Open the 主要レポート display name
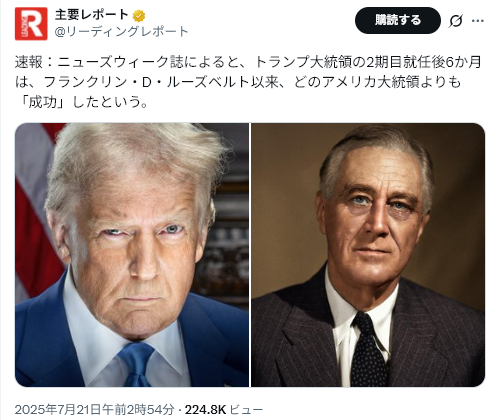498x420 pixels. pos(92,15)
